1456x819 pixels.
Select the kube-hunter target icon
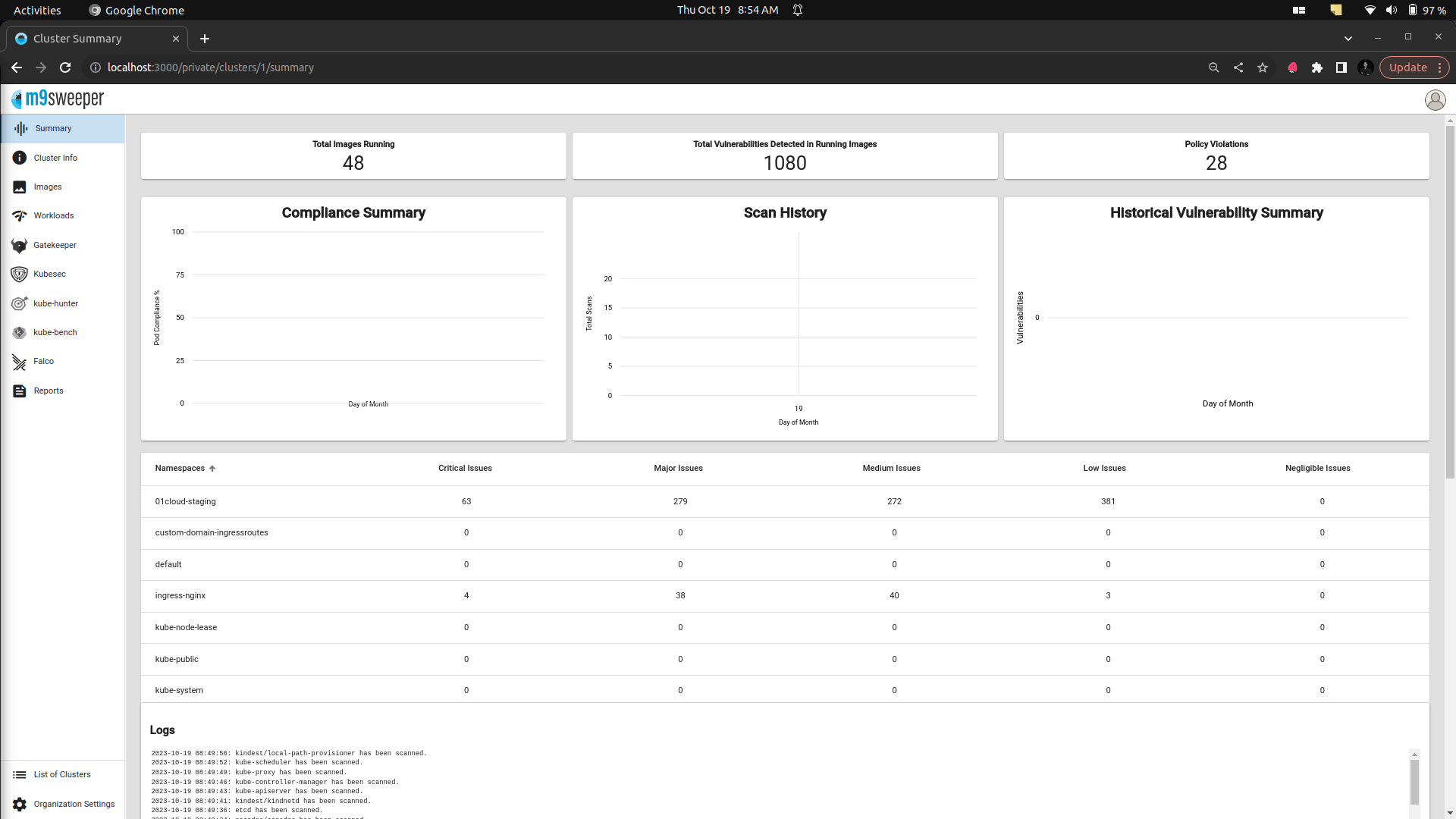[x=19, y=303]
